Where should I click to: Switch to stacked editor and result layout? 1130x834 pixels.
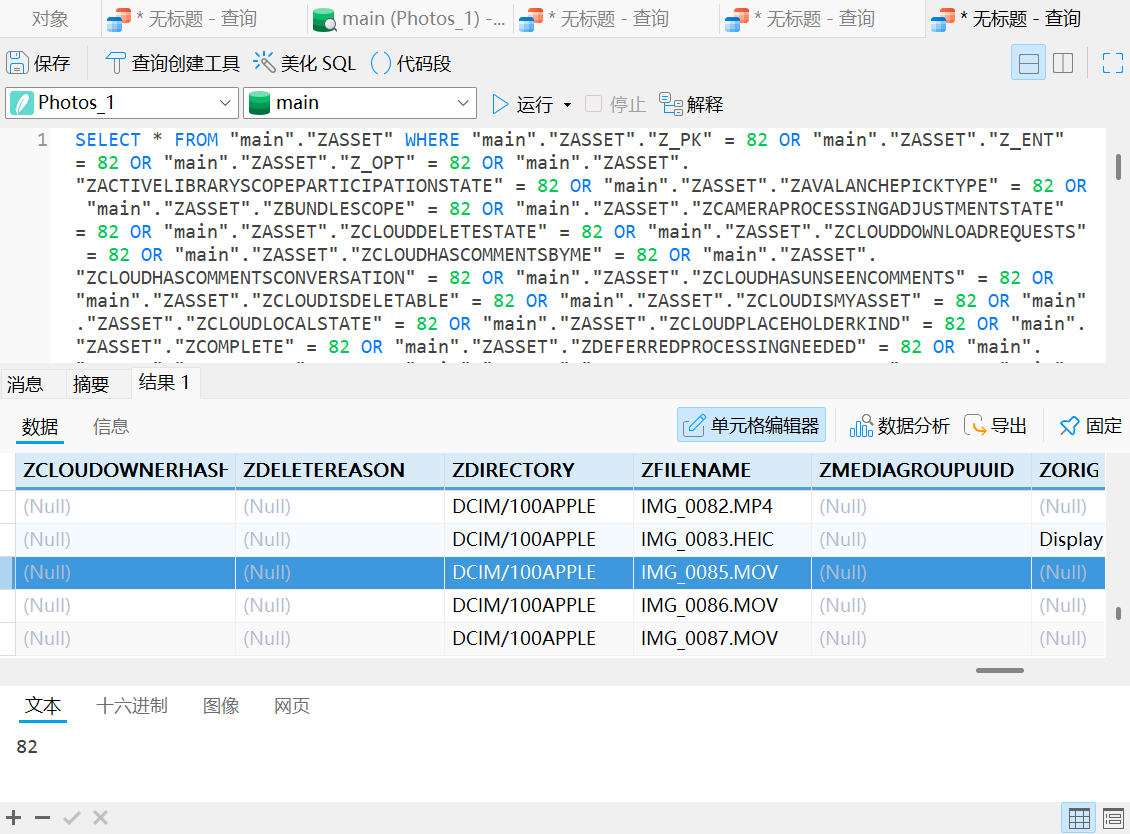click(1028, 63)
